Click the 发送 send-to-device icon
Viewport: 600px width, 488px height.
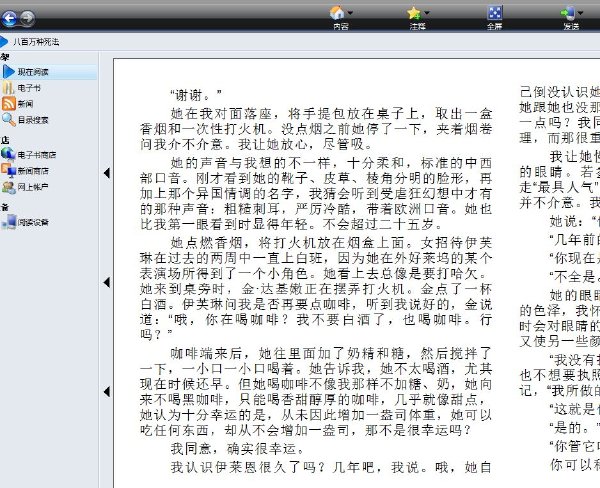(x=568, y=13)
